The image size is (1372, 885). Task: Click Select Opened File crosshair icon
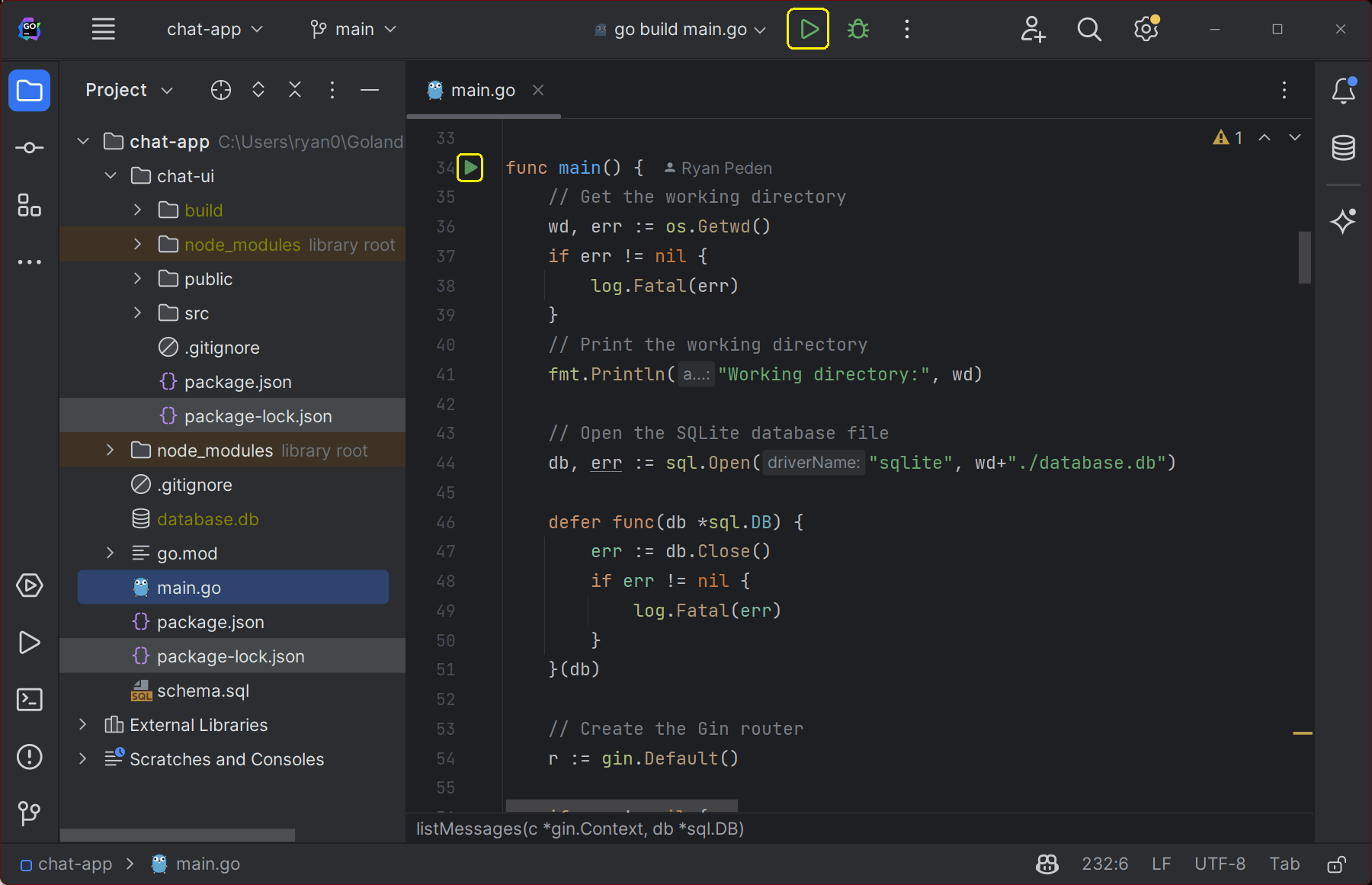pos(221,90)
